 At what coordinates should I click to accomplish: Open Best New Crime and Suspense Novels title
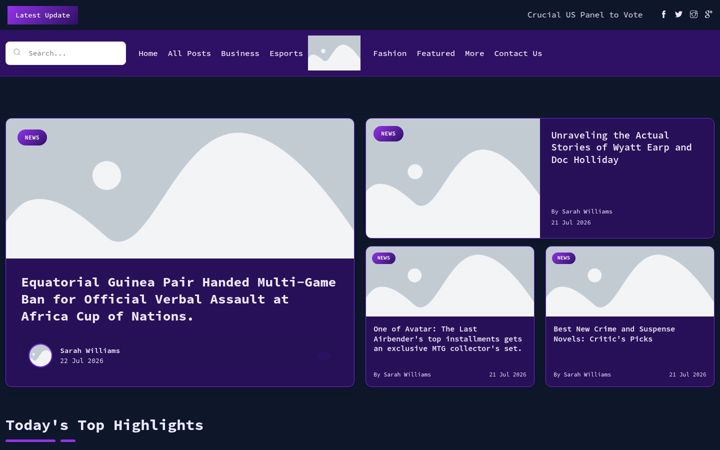pyautogui.click(x=614, y=334)
